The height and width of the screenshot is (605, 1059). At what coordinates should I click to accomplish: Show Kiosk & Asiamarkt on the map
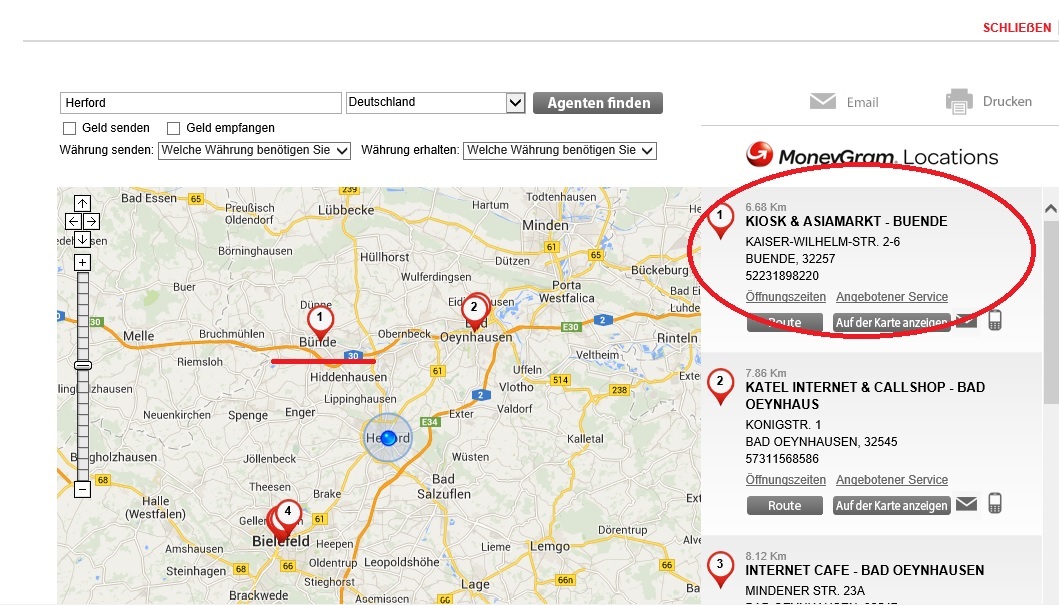click(892, 322)
